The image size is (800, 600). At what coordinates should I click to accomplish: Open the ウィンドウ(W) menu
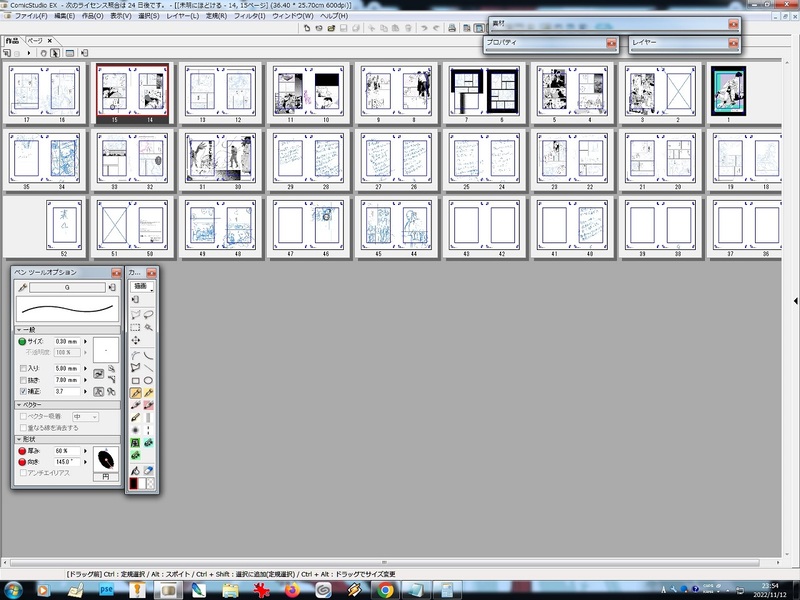click(292, 16)
